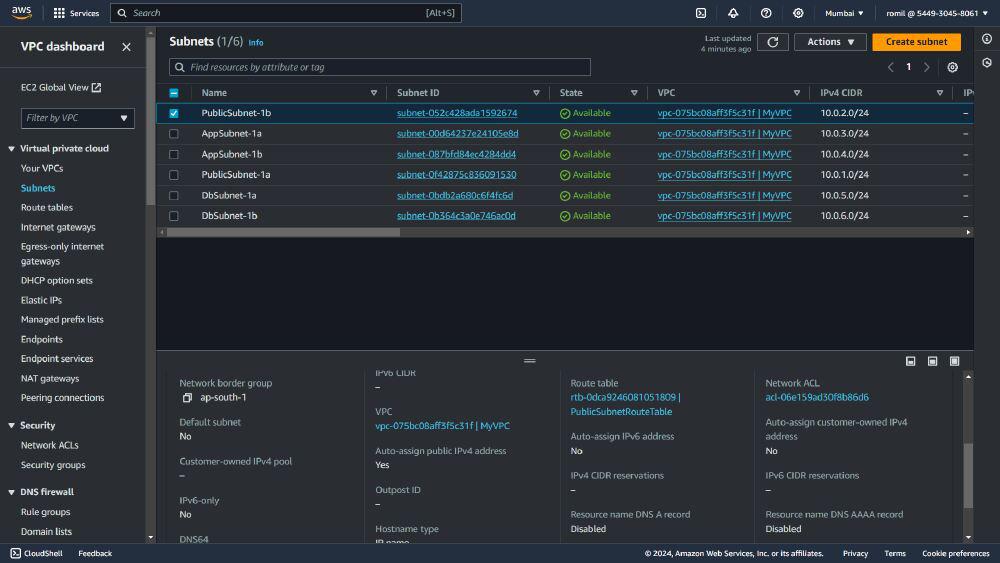Viewport: 1000px width, 563px height.
Task: Open the help question mark icon
Action: [766, 13]
